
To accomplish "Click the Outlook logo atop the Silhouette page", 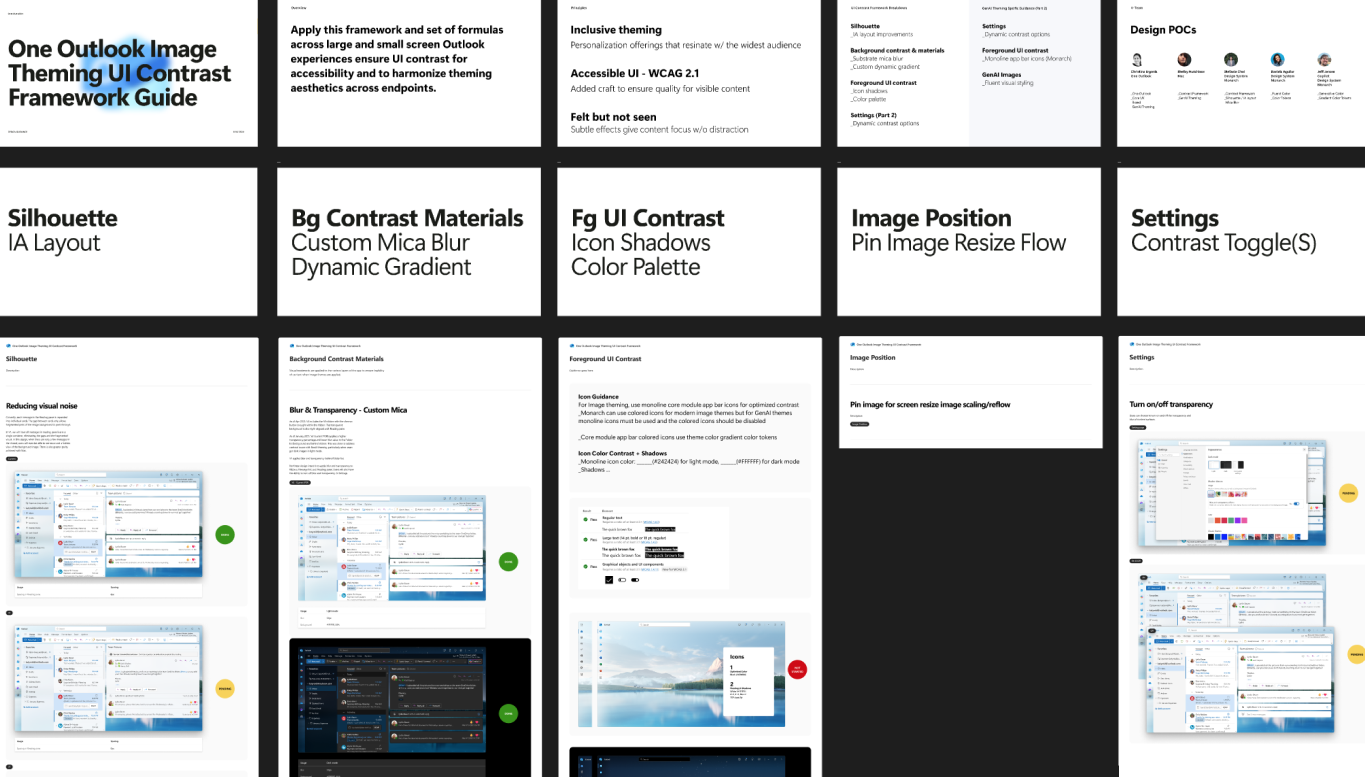I will pos(8,344).
